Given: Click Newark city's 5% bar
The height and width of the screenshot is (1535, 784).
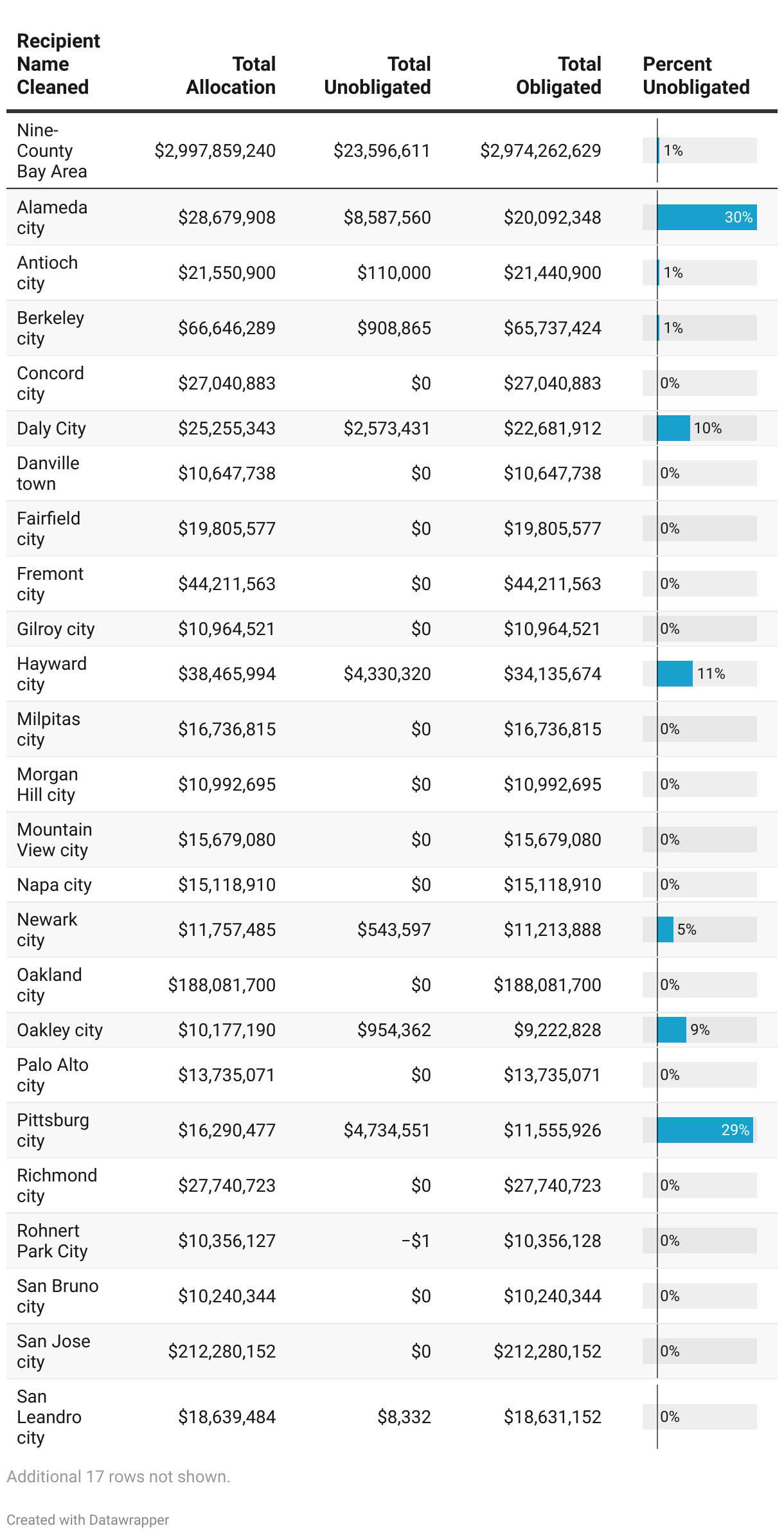Looking at the screenshot, I should [x=666, y=929].
